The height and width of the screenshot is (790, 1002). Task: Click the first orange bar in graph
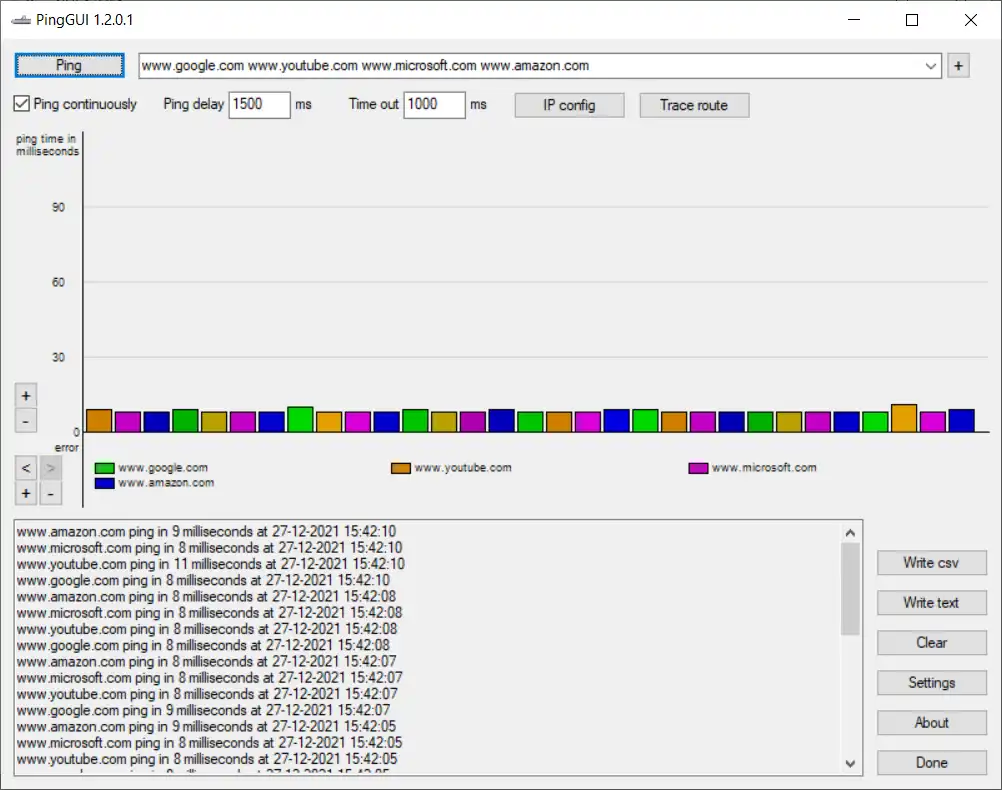[x=99, y=421]
